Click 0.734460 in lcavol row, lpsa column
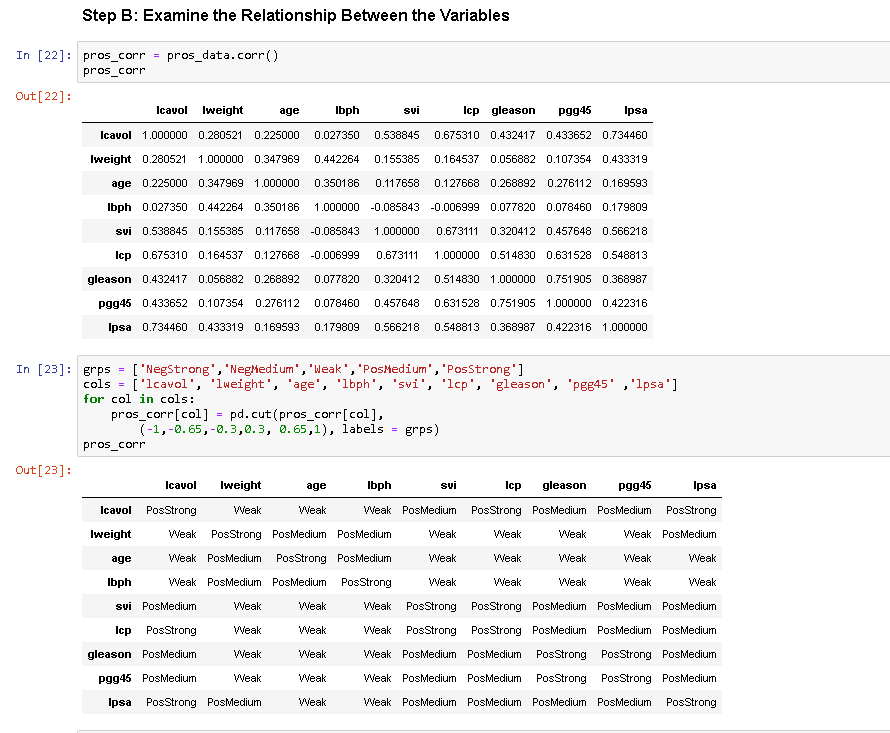The width and height of the screenshot is (890, 733). pos(625,135)
